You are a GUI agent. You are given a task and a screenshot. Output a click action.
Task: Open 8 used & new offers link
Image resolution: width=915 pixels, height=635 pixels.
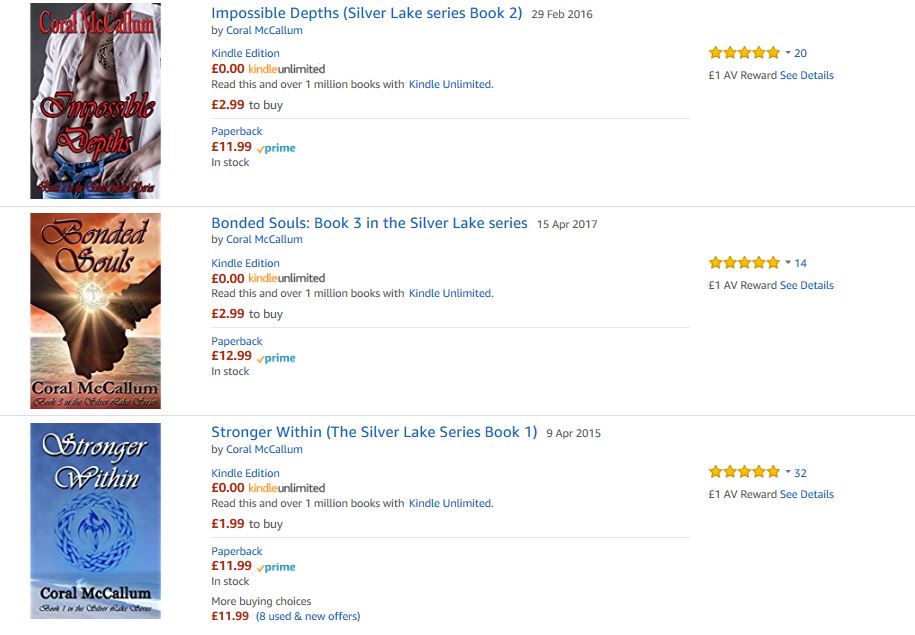coord(308,616)
